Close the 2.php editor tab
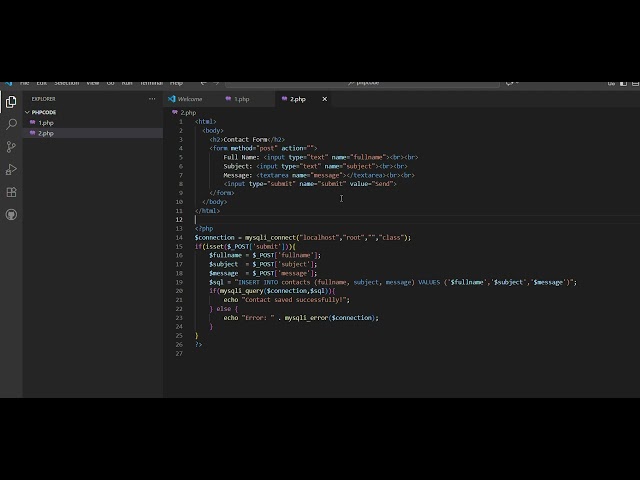 click(x=324, y=99)
